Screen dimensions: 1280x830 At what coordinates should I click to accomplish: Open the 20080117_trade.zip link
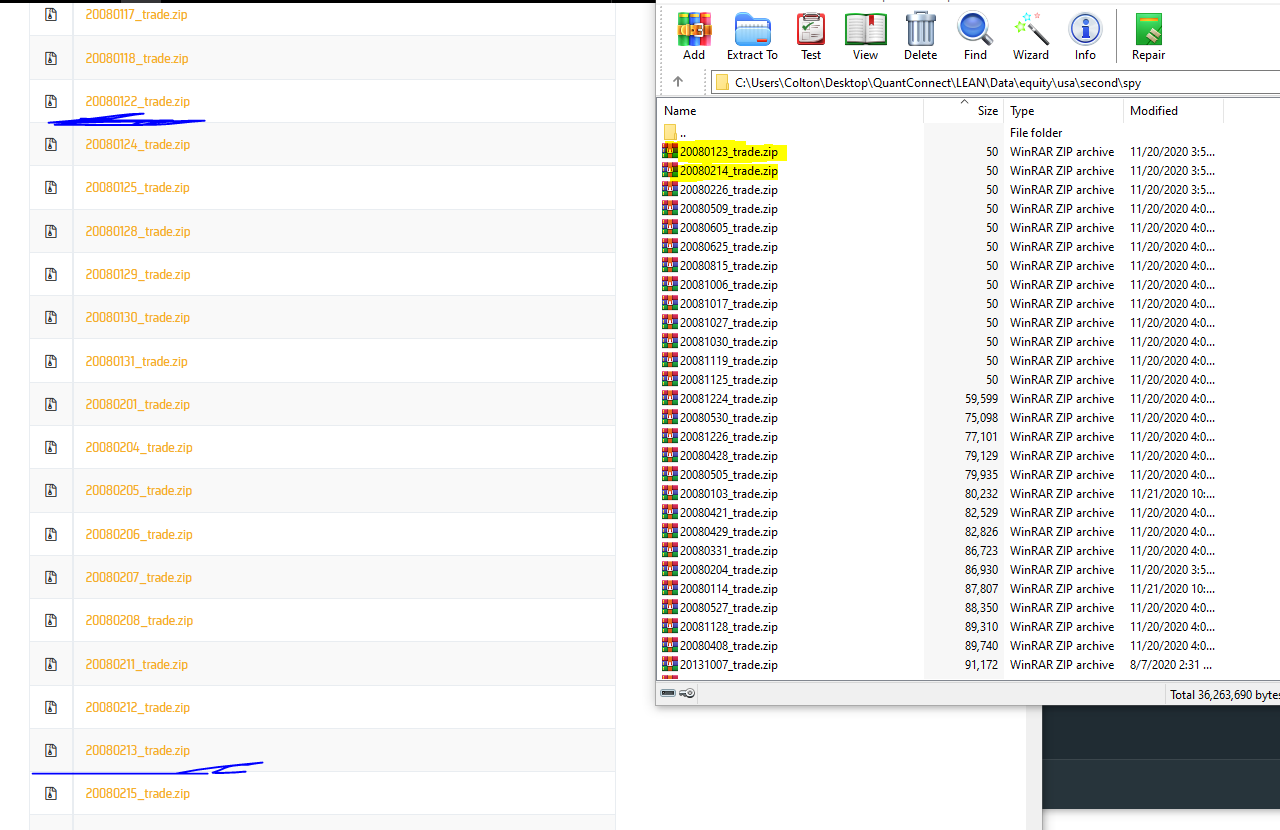[136, 14]
